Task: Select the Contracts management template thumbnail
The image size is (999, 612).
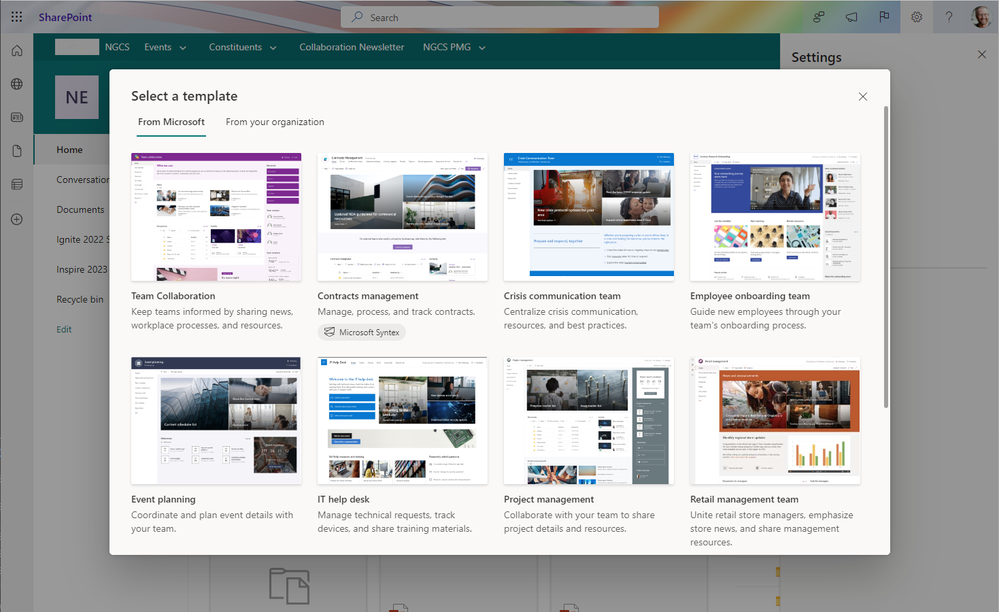Action: coord(403,217)
